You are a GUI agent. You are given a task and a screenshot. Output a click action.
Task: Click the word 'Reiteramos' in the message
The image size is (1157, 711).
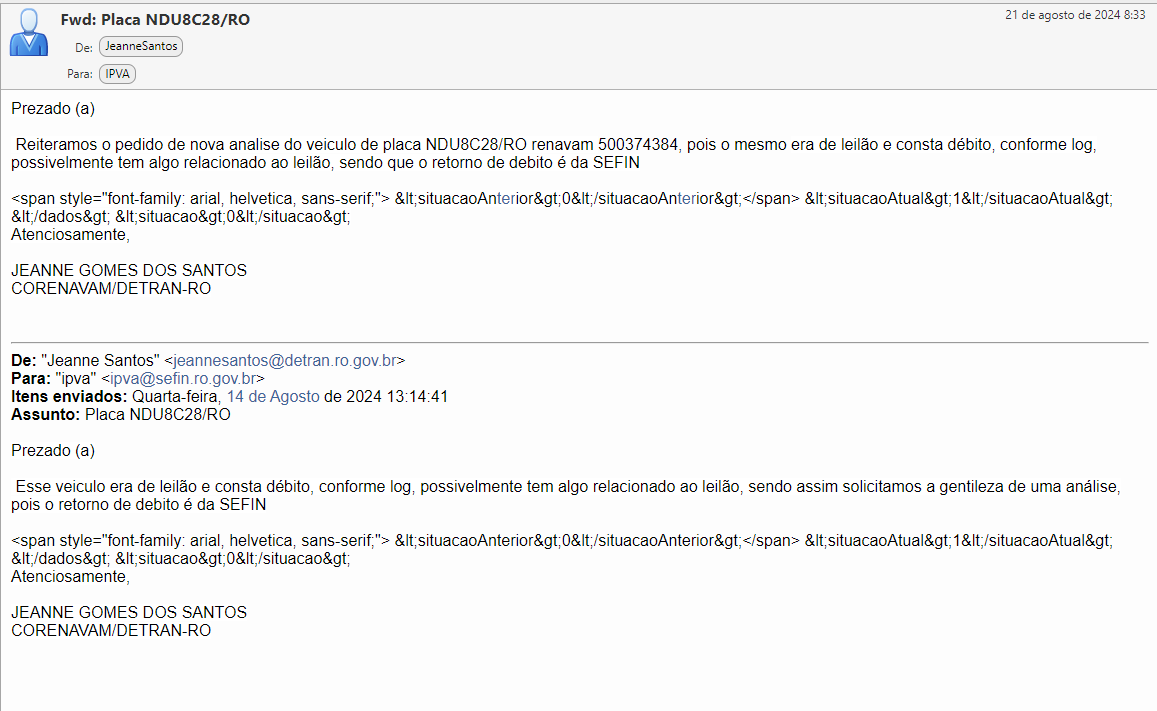point(52,145)
